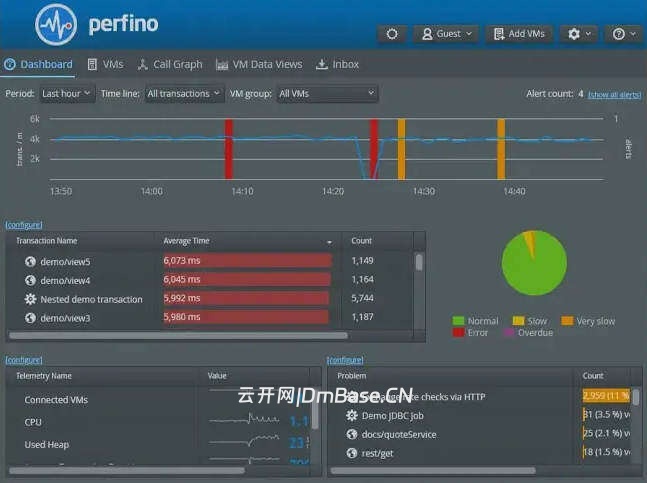The image size is (647, 483).
Task: Click the orange alert marker before 14:40
Action: click(x=501, y=149)
